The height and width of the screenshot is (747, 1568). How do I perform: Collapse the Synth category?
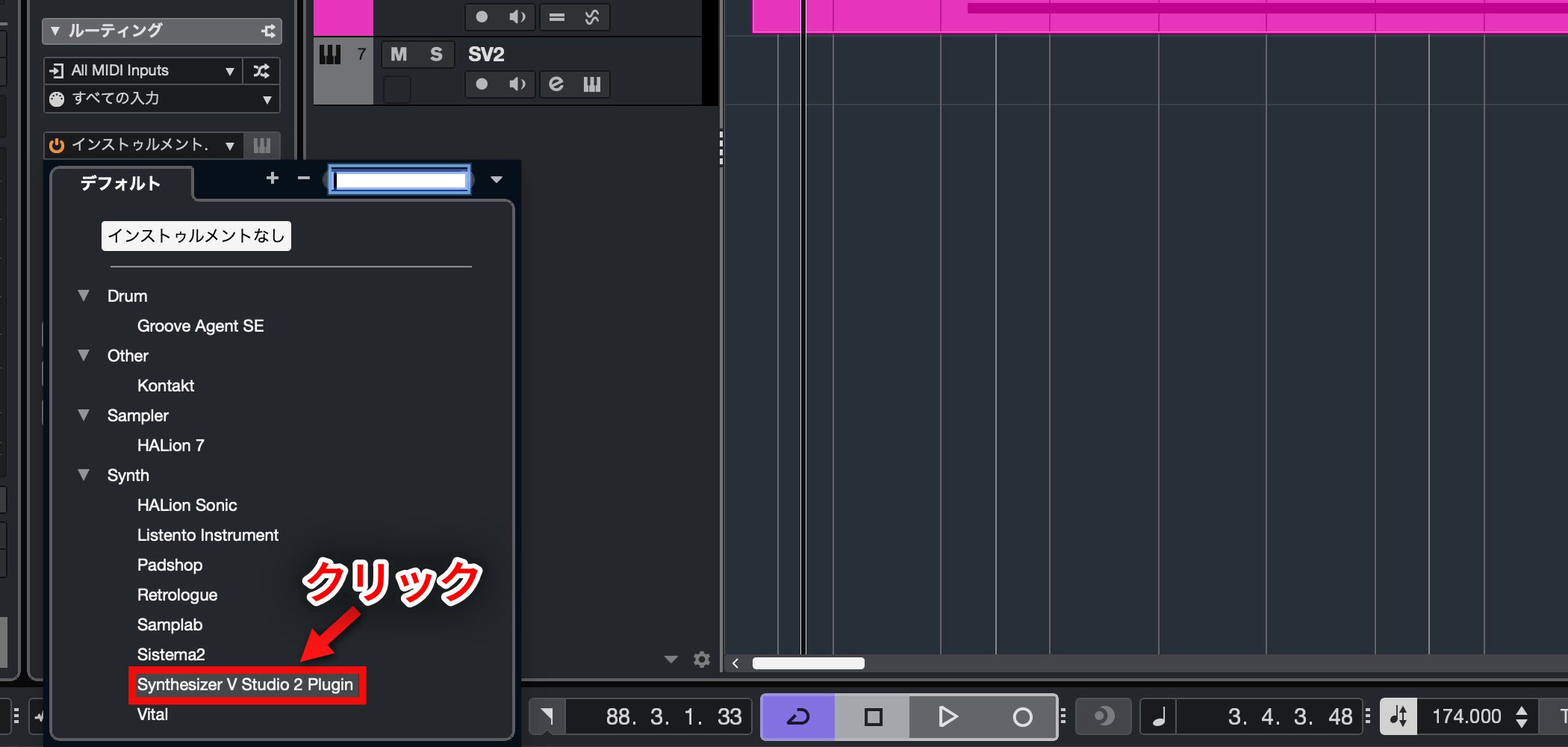pos(84,475)
